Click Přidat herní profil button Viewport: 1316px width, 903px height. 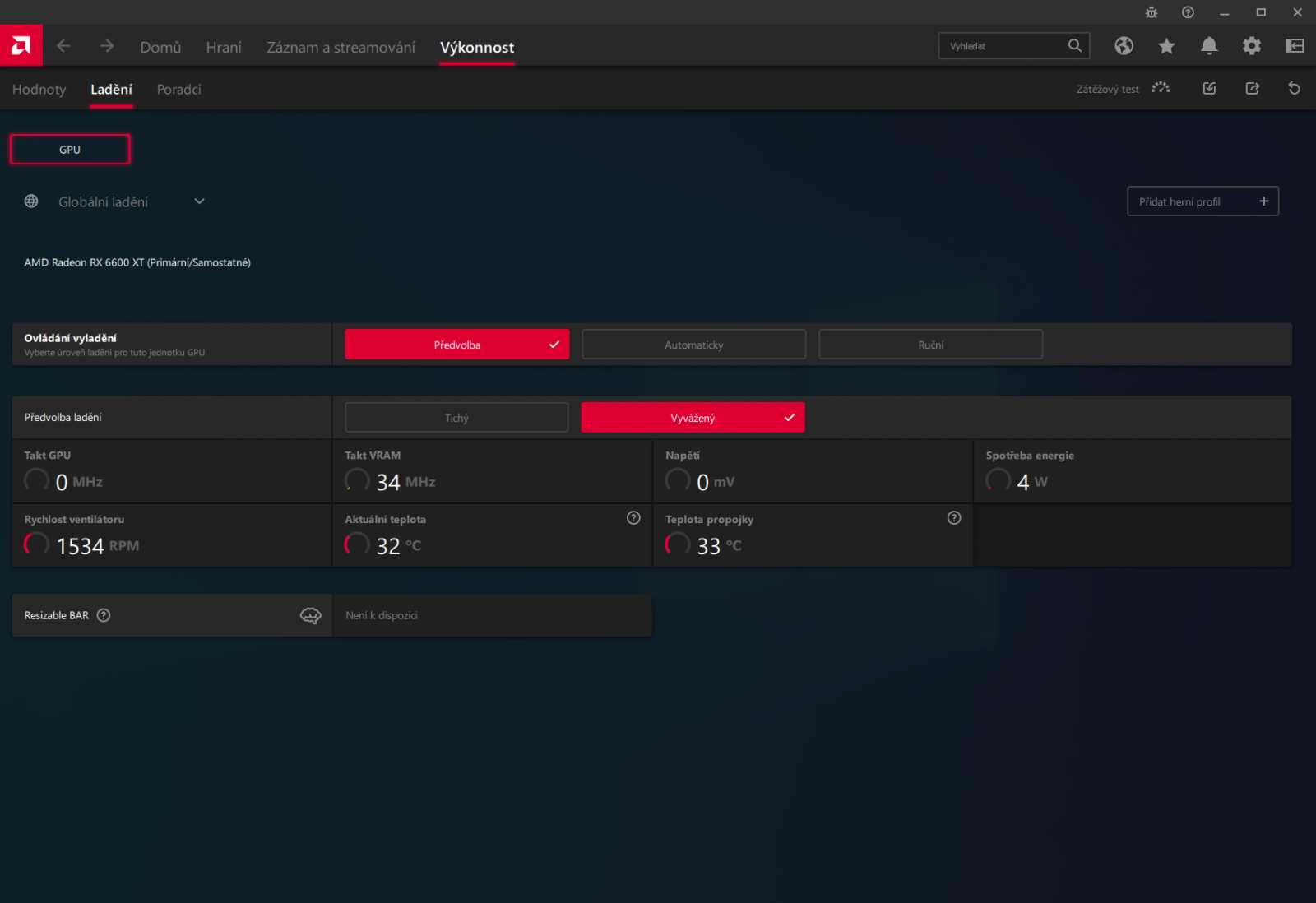pyautogui.click(x=1202, y=201)
